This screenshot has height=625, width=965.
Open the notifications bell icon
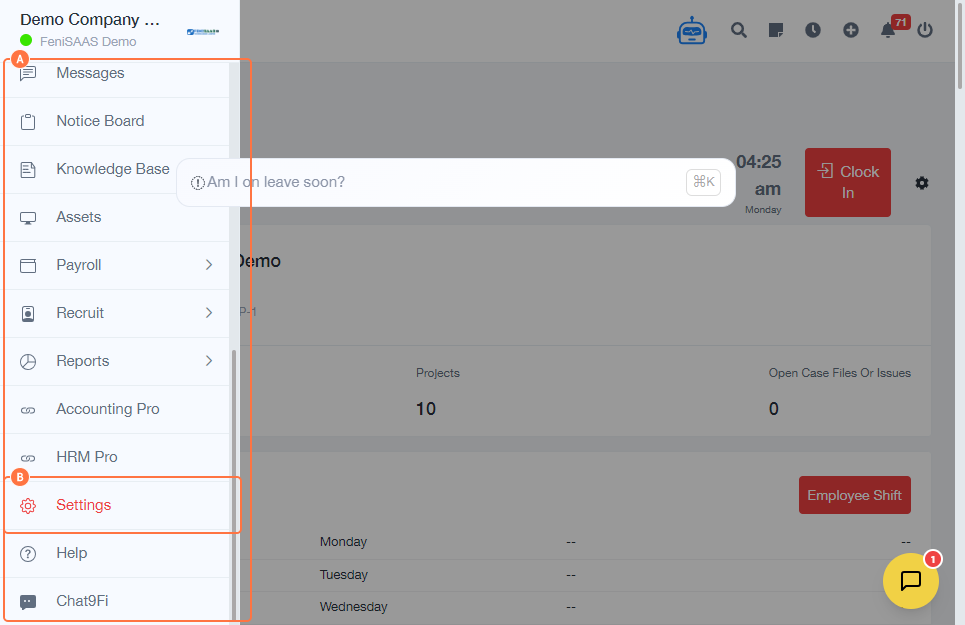[x=888, y=30]
